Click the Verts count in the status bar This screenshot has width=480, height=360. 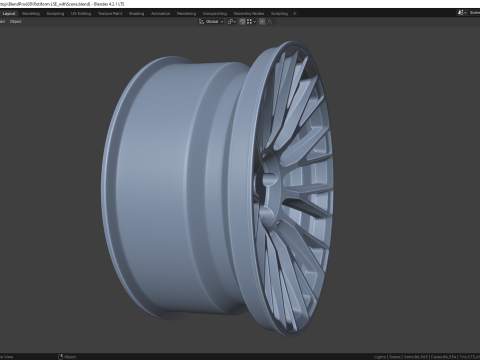[x=415, y=357]
